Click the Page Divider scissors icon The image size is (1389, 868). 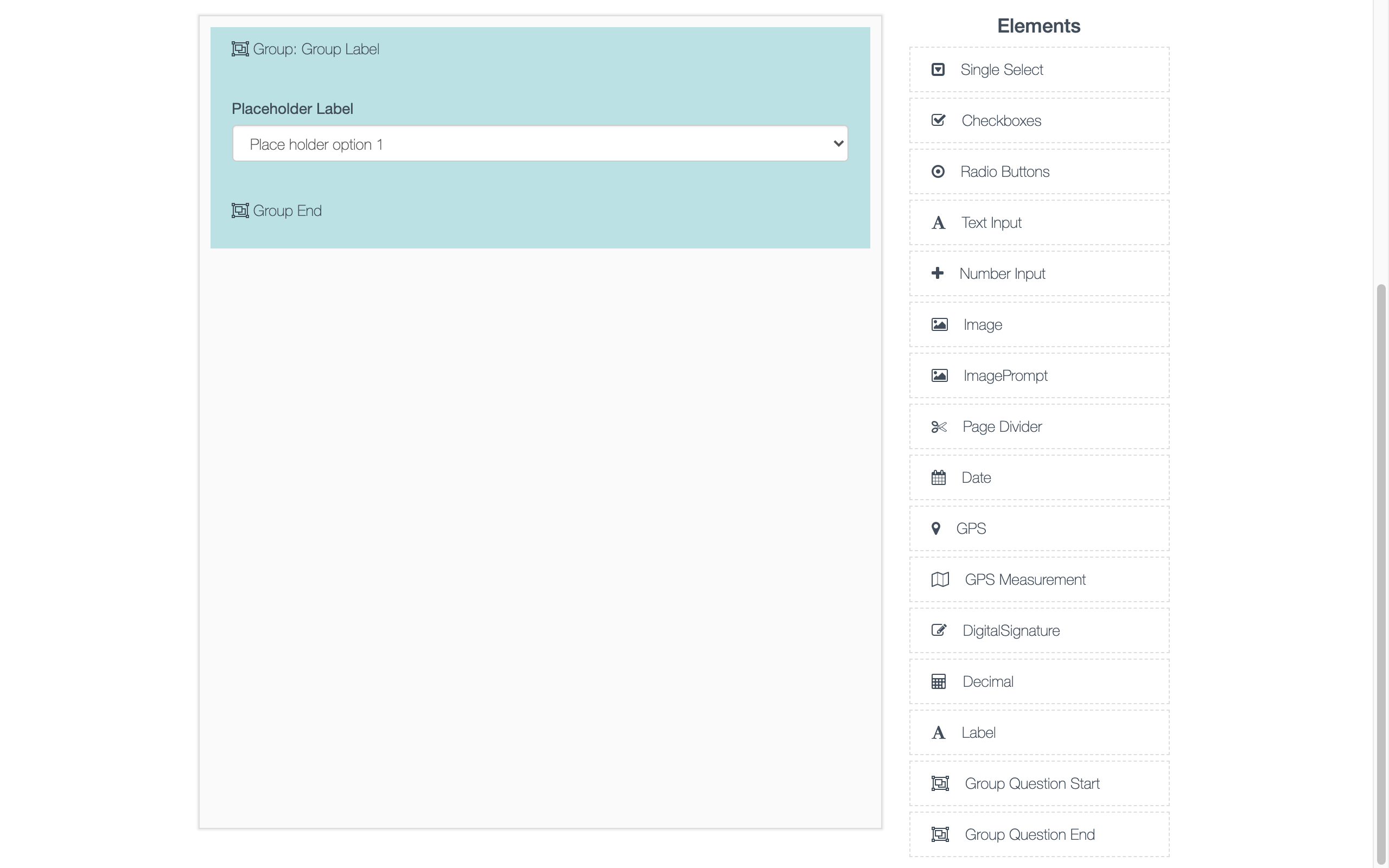point(939,426)
